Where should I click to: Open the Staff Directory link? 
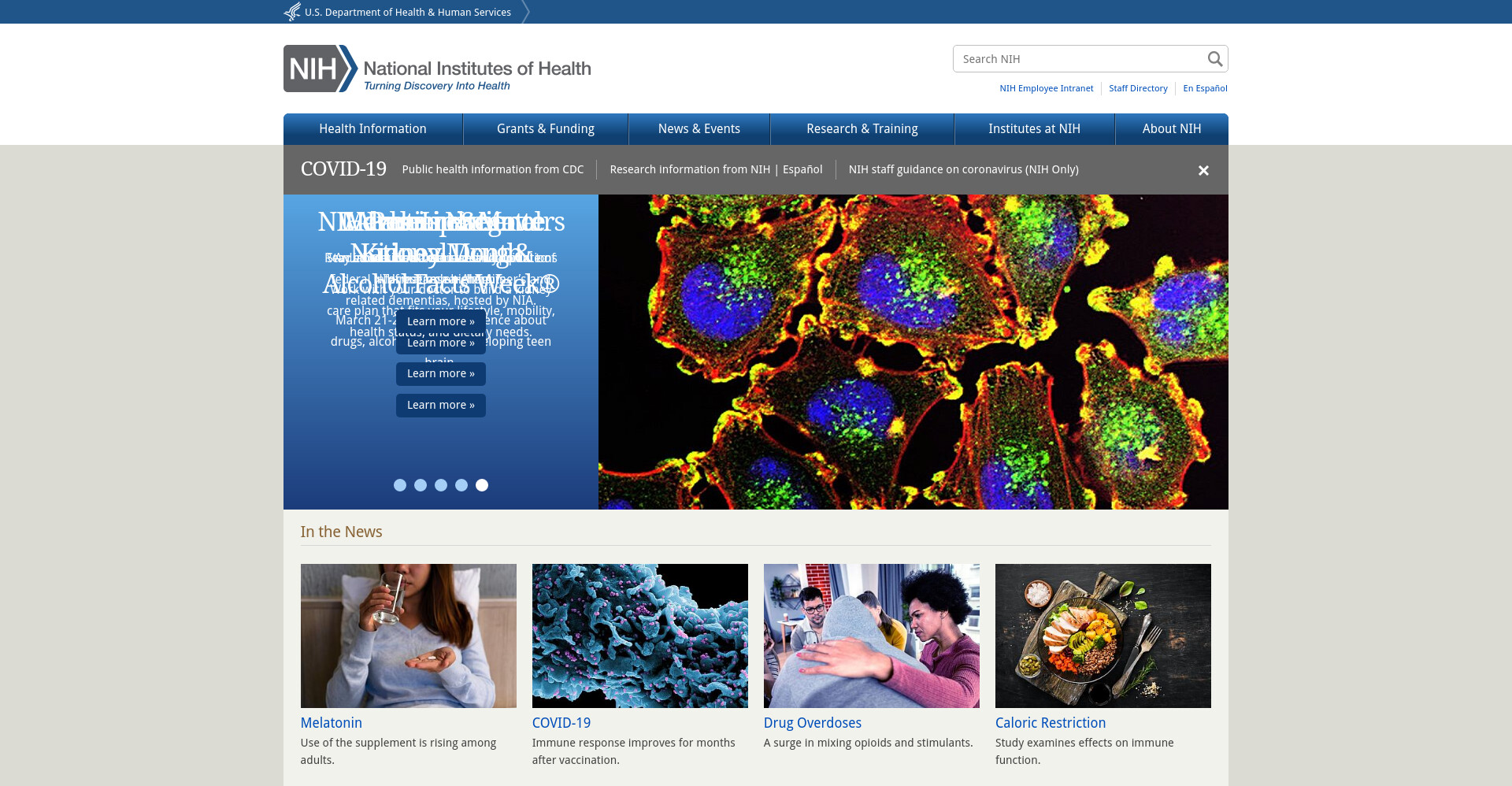(1138, 88)
